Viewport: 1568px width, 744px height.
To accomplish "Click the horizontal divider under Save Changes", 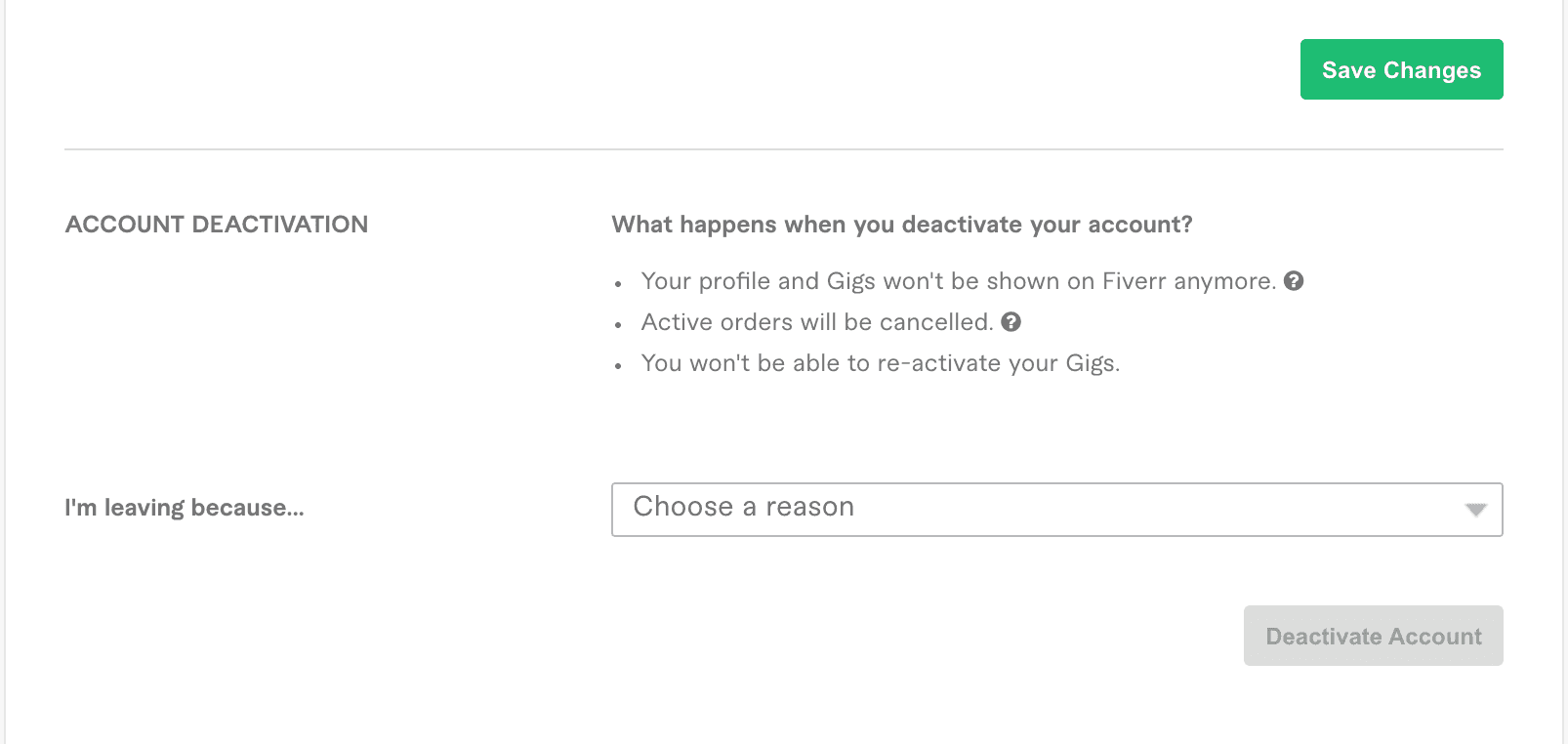I will click(783, 149).
